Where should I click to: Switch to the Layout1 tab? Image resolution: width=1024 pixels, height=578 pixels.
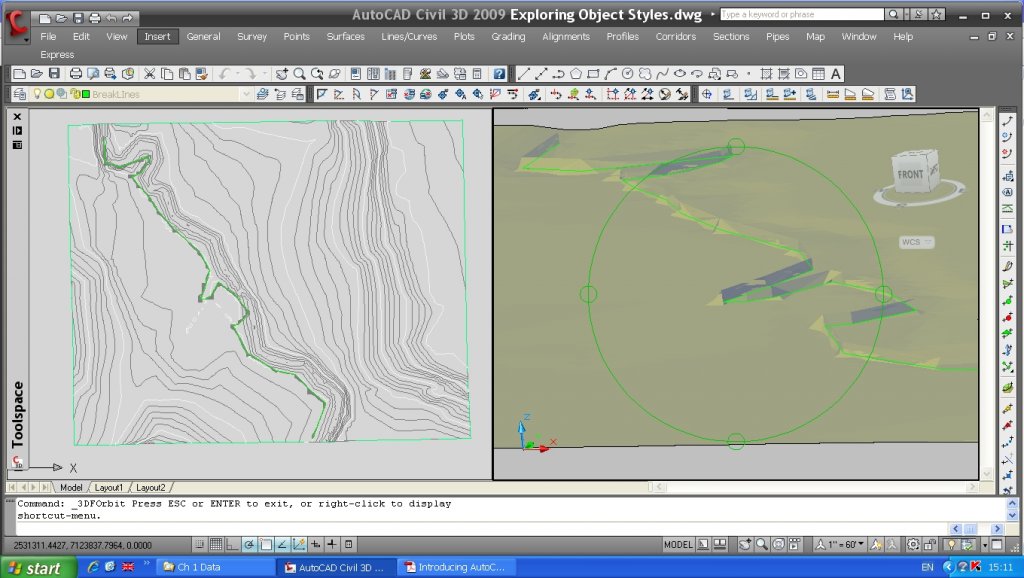pos(108,487)
